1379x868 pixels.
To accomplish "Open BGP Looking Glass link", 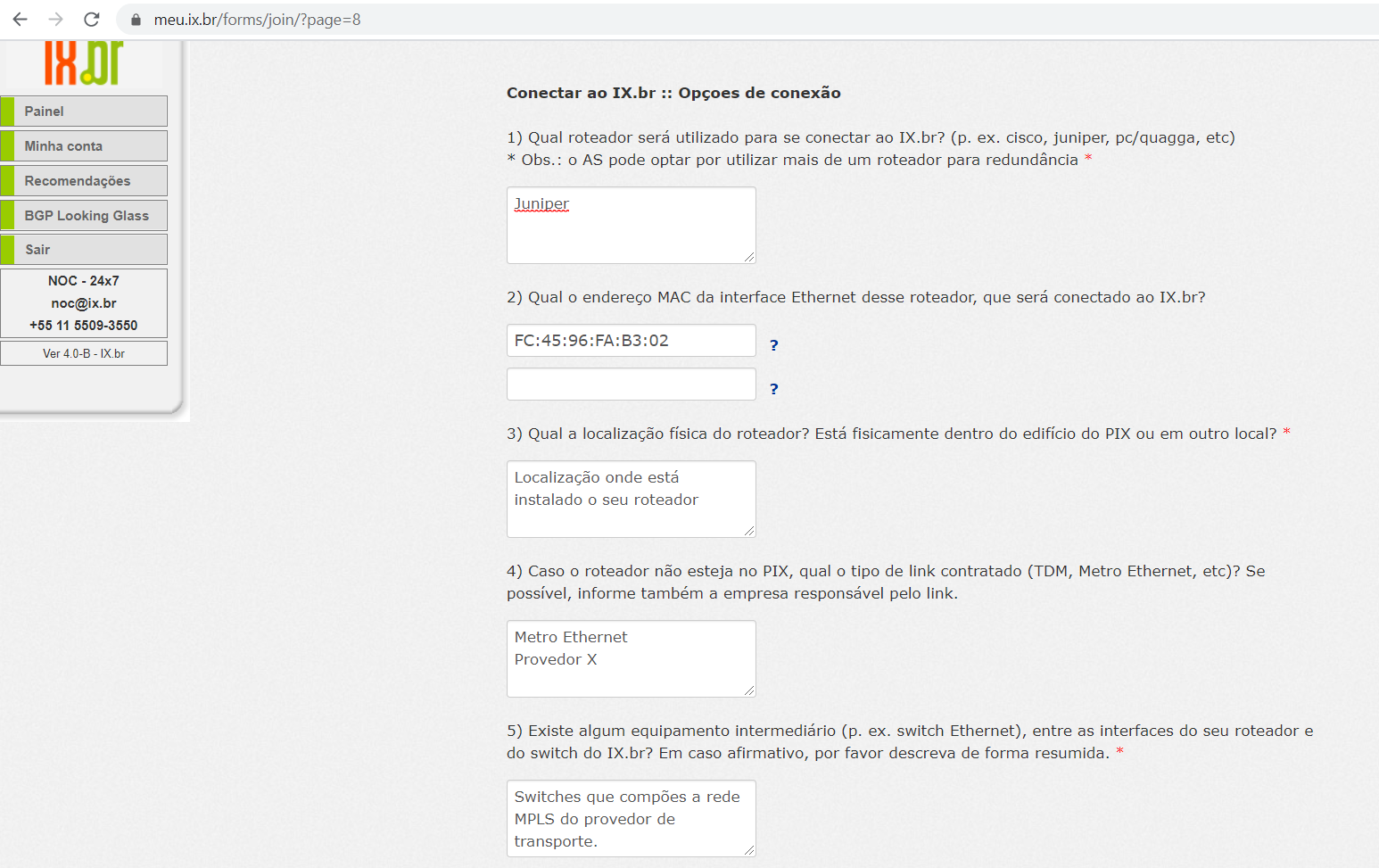I will click(84, 215).
